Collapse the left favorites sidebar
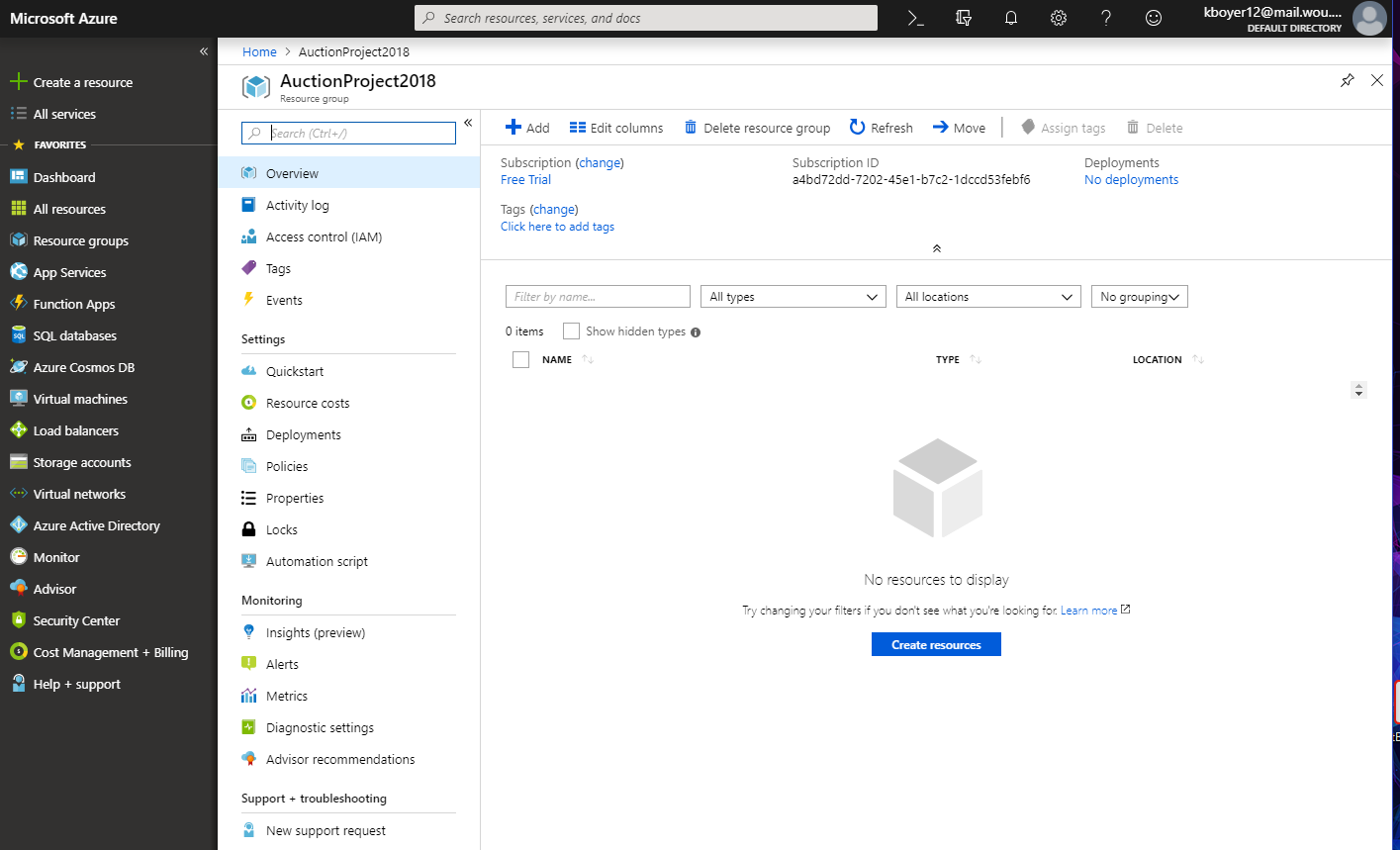Viewport: 1400px width, 850px height. [x=204, y=51]
